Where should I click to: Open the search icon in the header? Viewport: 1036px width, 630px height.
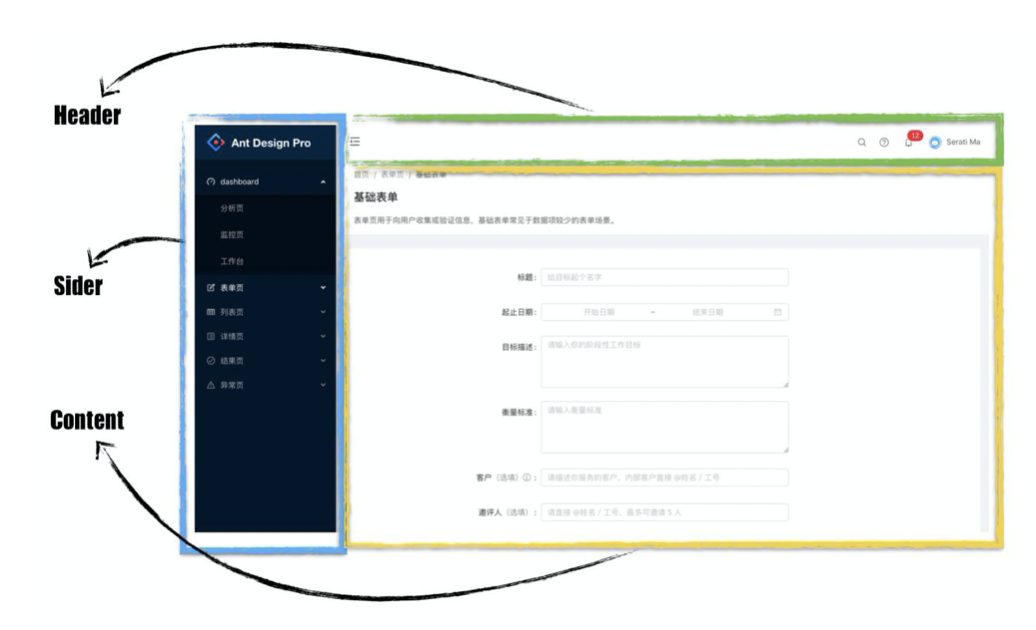861,142
